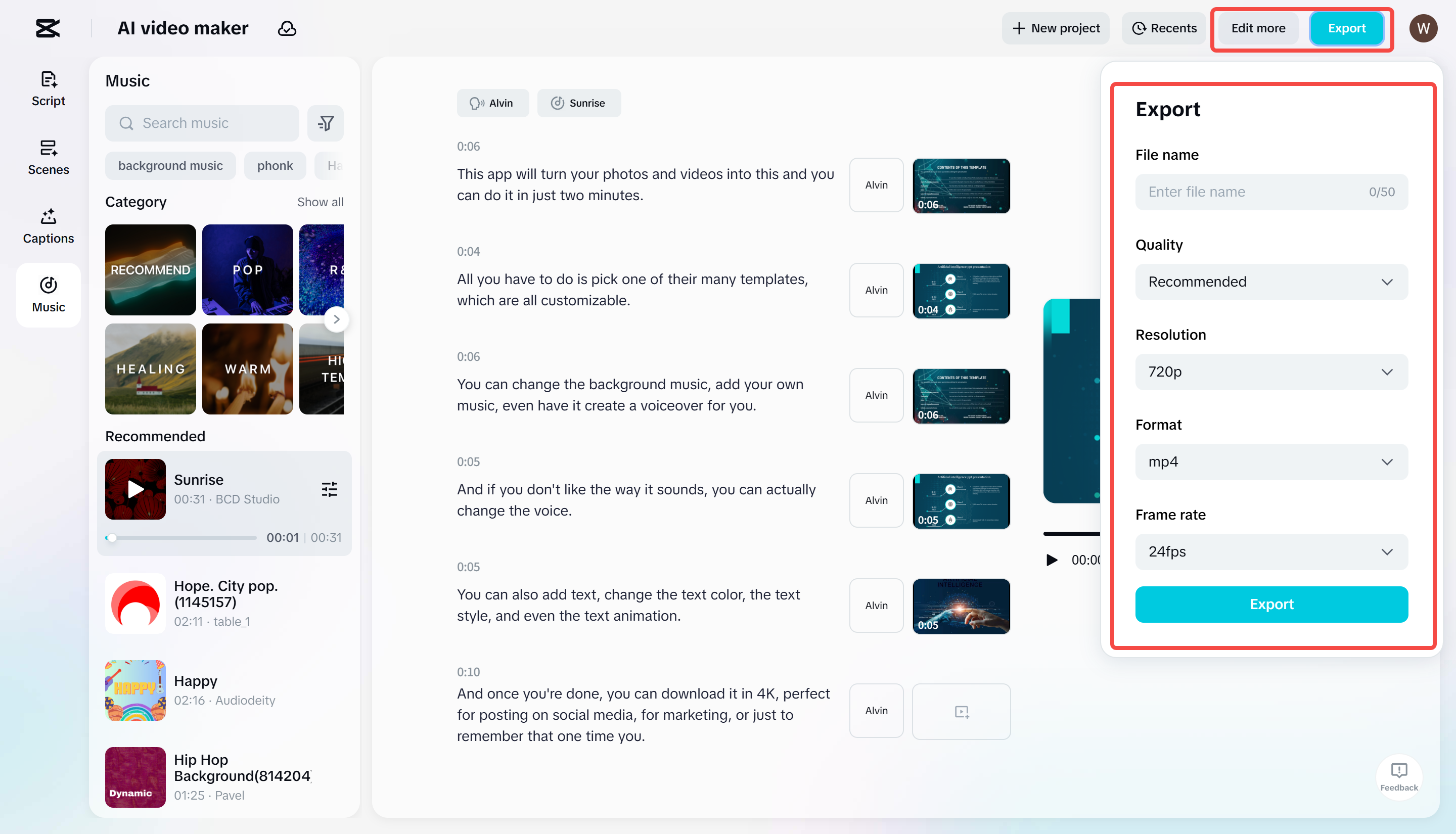Open music filter options beside search bar
1456x834 pixels.
point(325,123)
